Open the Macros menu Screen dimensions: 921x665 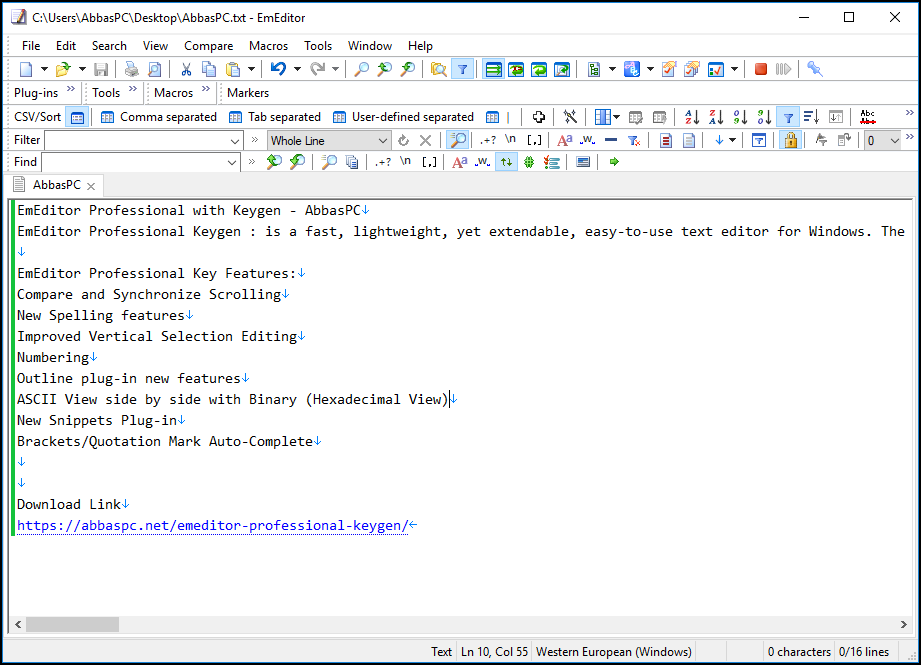click(268, 46)
